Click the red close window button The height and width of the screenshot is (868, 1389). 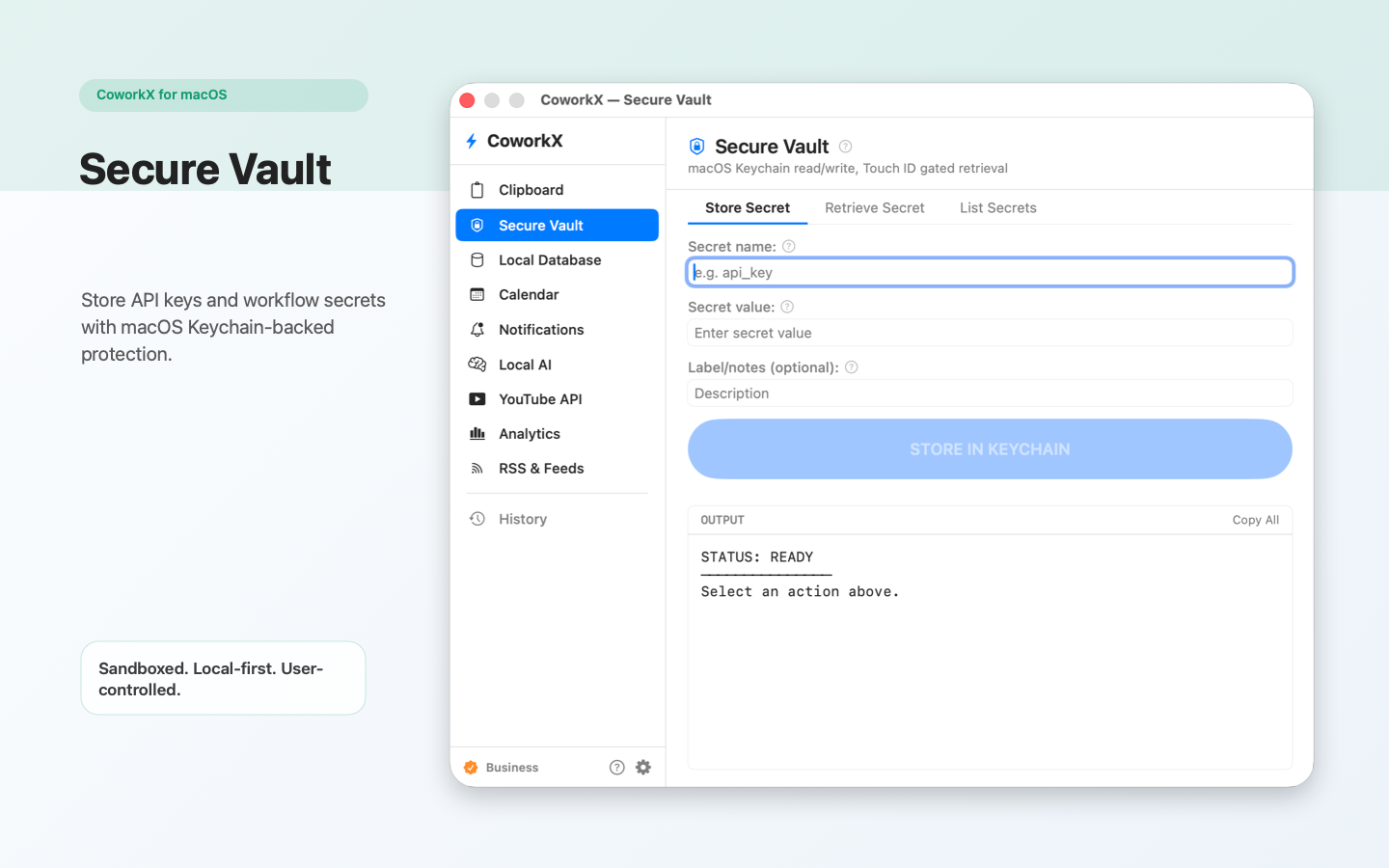coord(468,100)
